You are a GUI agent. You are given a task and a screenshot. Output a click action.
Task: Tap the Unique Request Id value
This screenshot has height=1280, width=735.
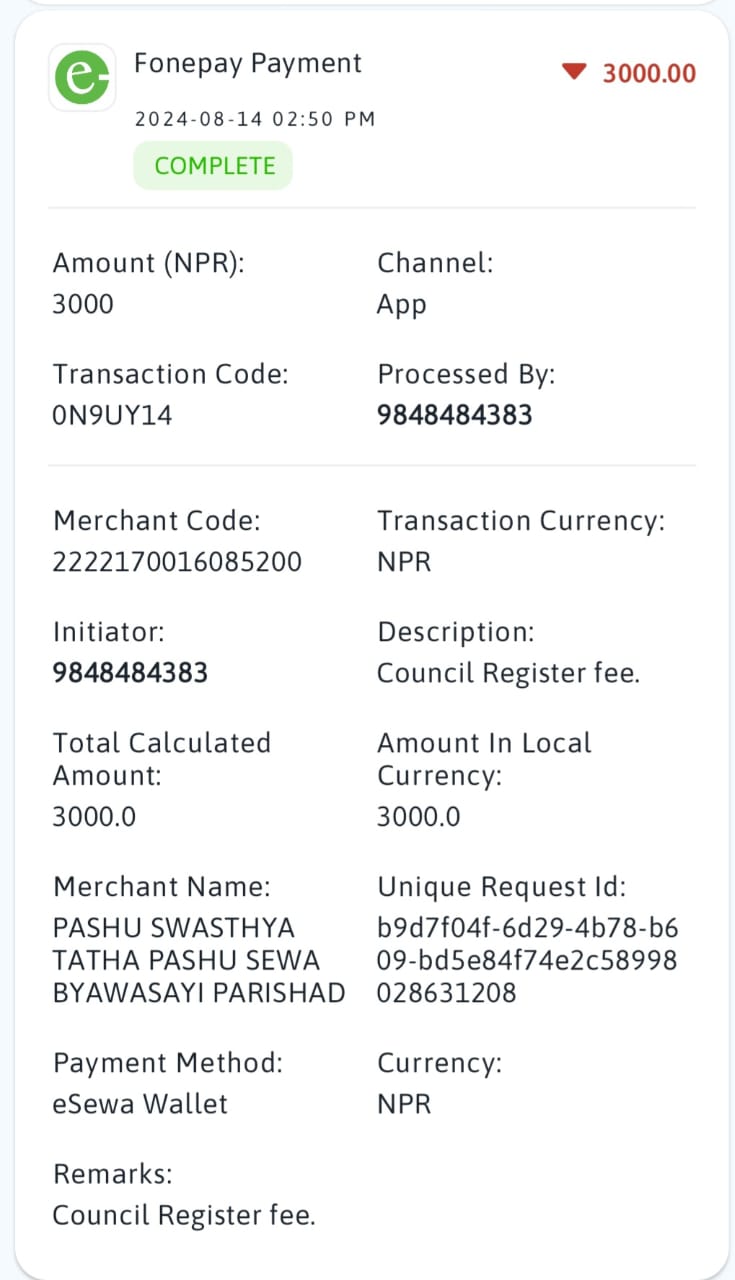tap(527, 960)
